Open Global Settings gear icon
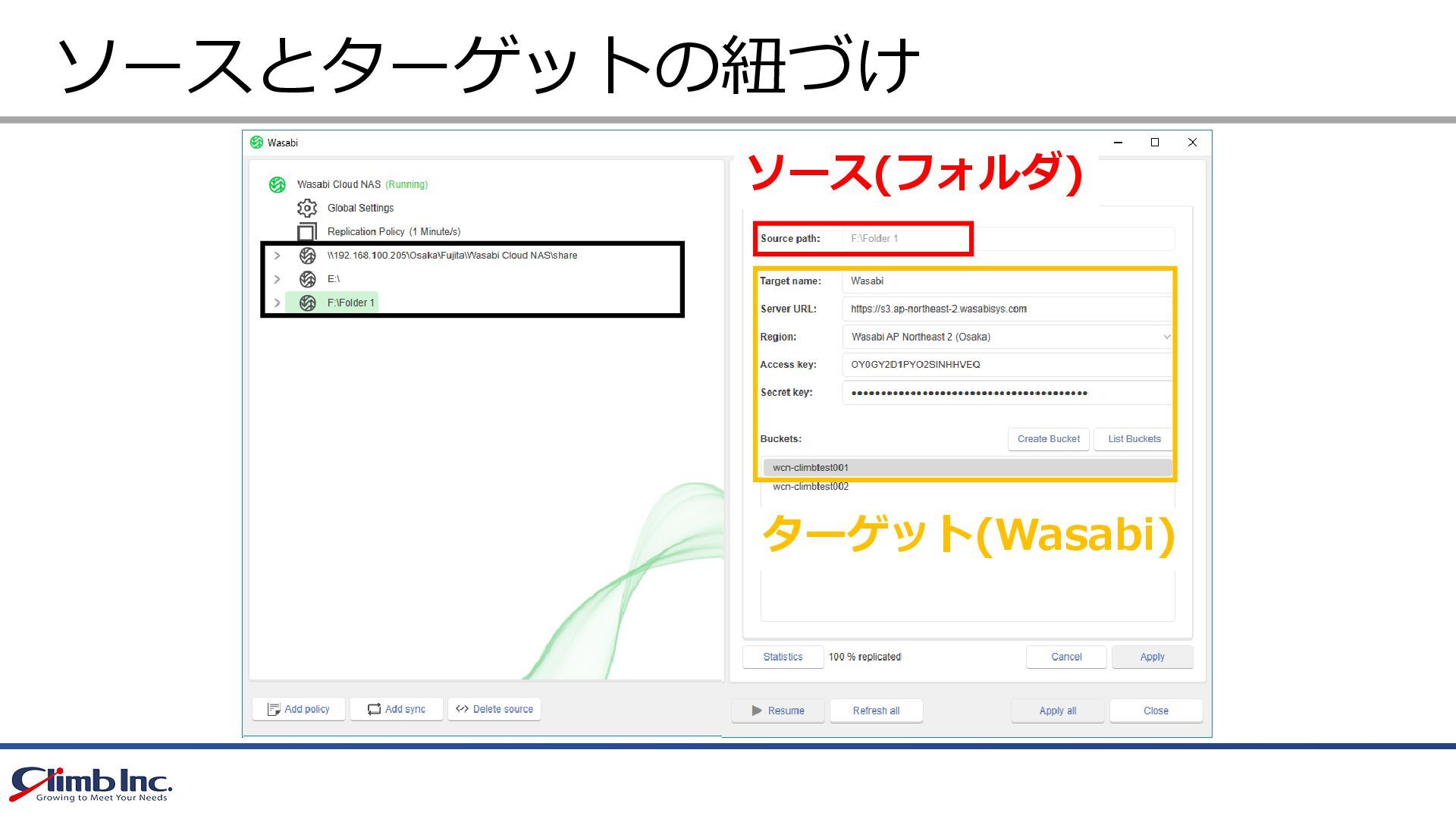The width and height of the screenshot is (1456, 819). click(x=307, y=208)
